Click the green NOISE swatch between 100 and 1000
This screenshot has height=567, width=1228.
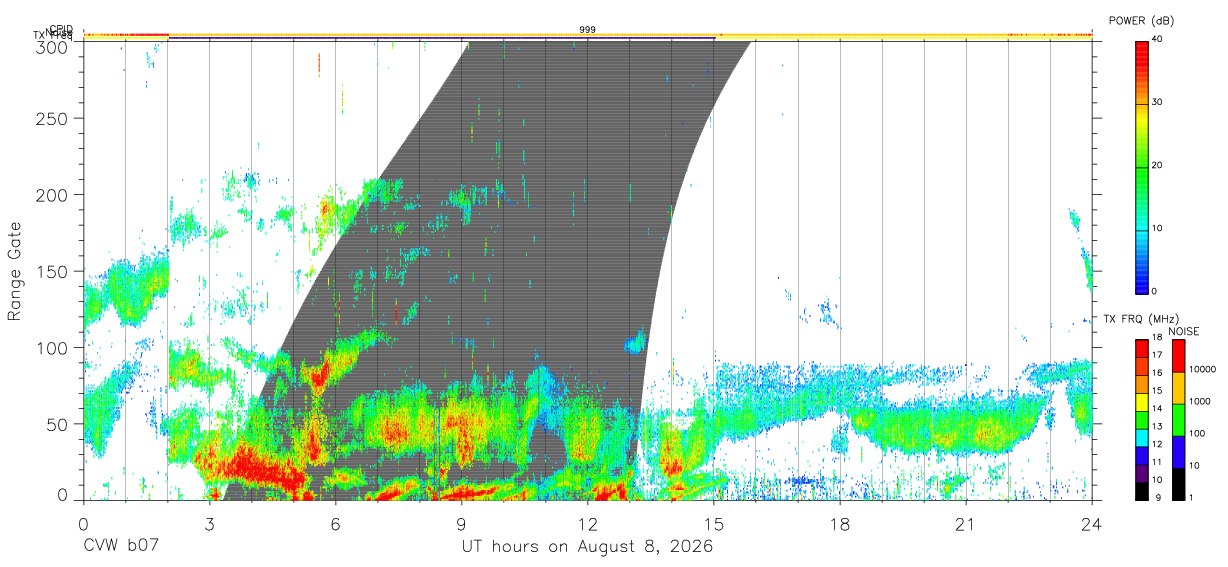[x=1178, y=419]
